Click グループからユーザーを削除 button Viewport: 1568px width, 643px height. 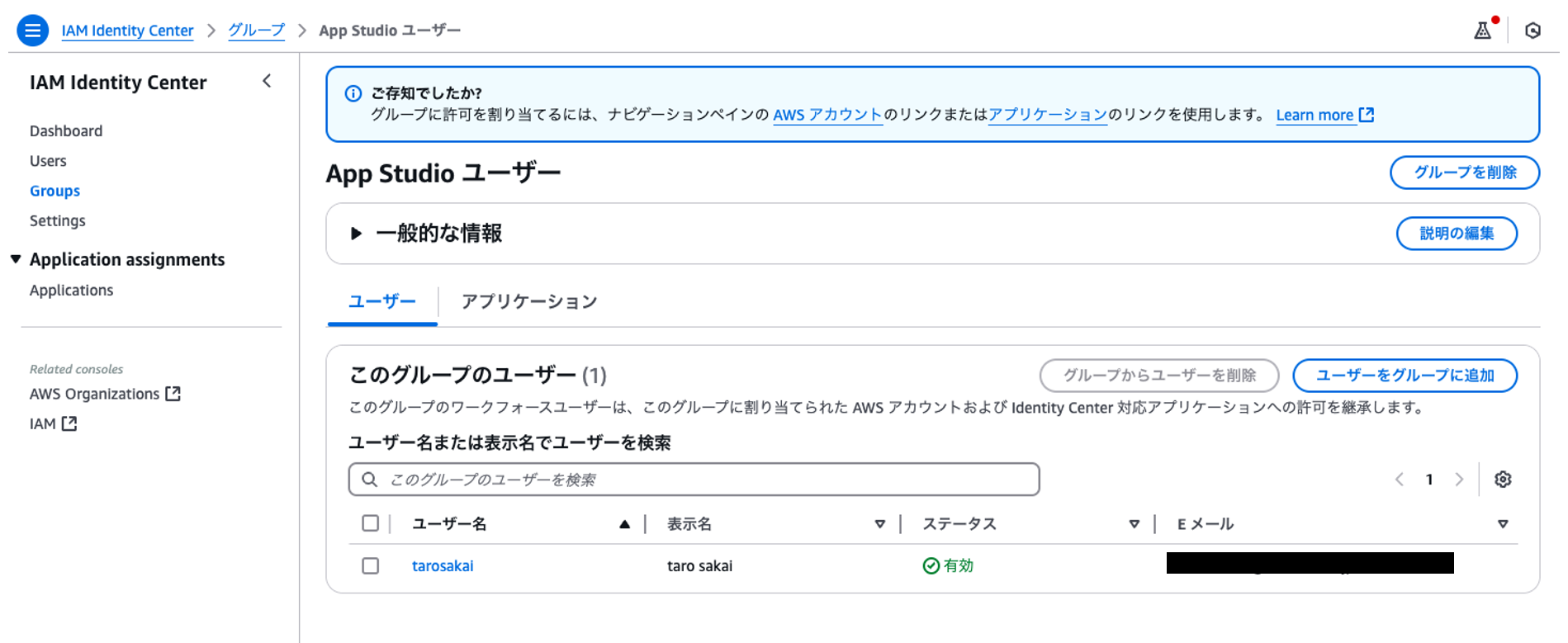click(1159, 376)
